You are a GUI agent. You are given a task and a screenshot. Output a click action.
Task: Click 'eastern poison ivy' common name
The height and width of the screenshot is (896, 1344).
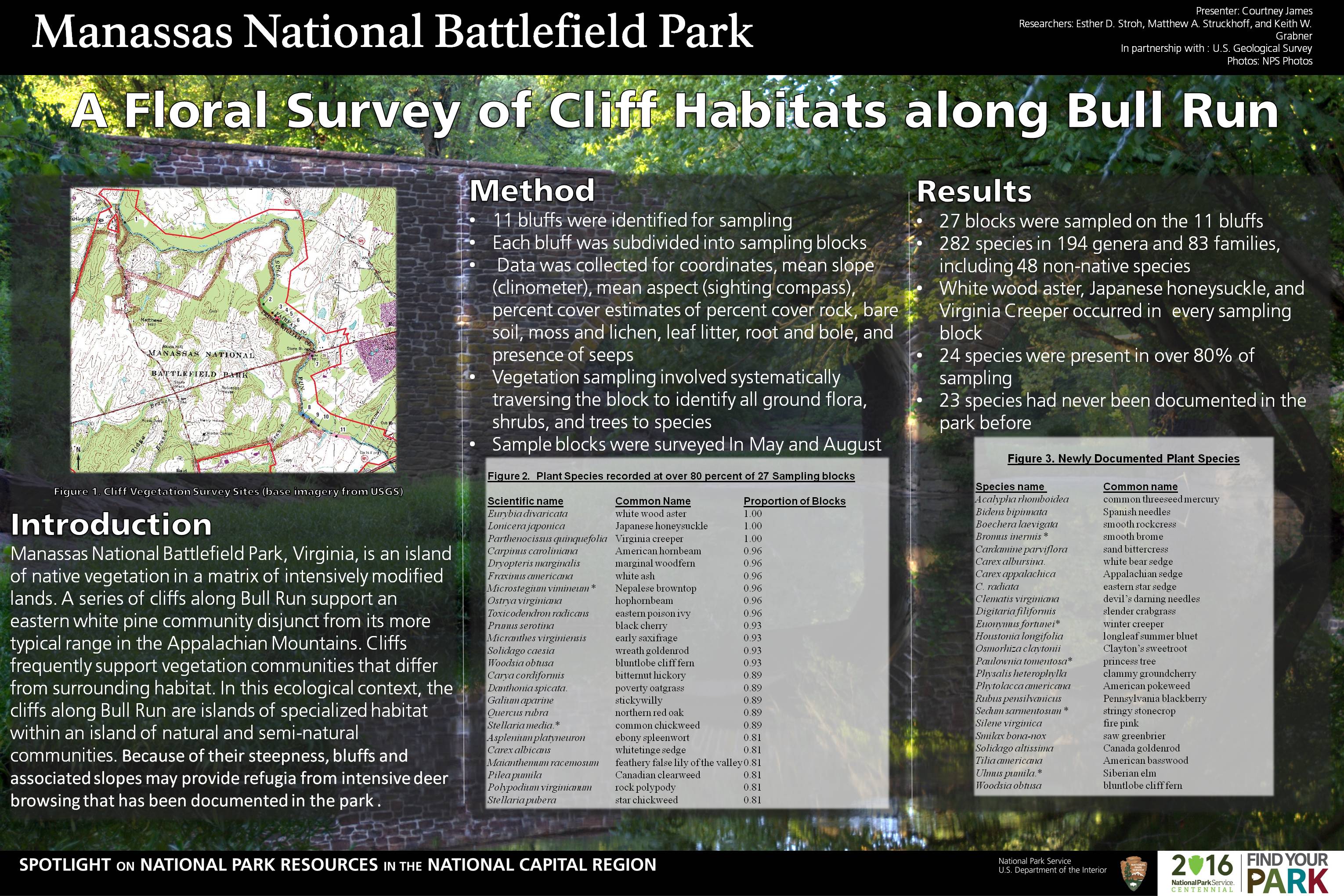[x=653, y=614]
